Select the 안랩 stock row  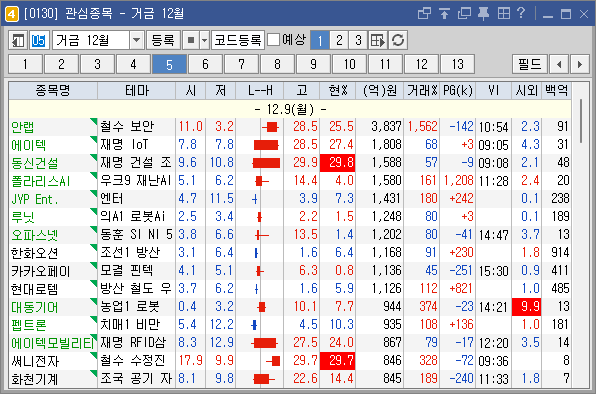(x=290, y=127)
